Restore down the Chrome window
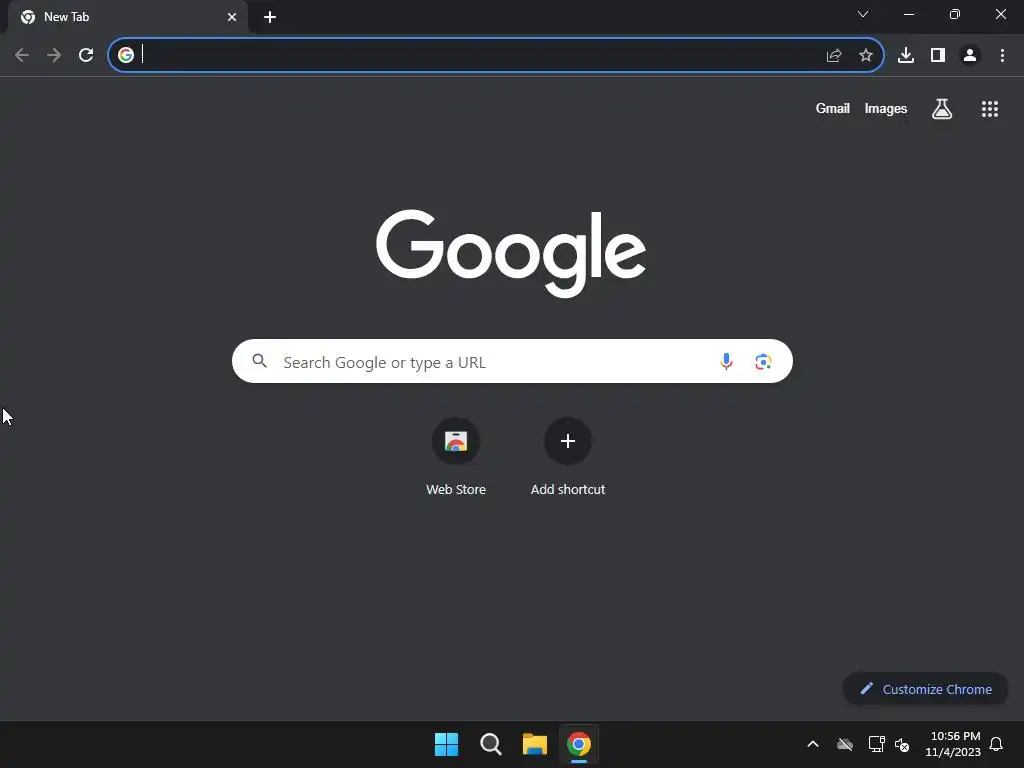This screenshot has width=1024, height=768. 954,14
